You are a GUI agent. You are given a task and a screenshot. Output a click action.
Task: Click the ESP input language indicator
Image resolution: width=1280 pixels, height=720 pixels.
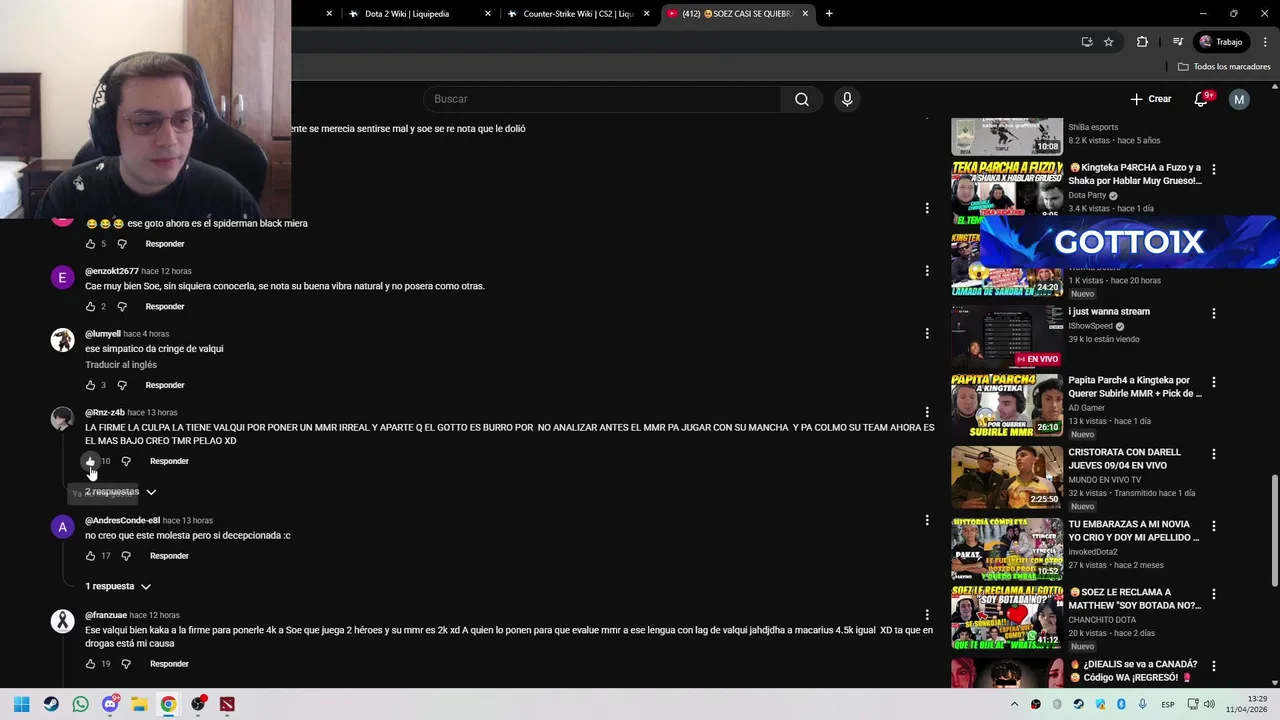[x=1167, y=704]
